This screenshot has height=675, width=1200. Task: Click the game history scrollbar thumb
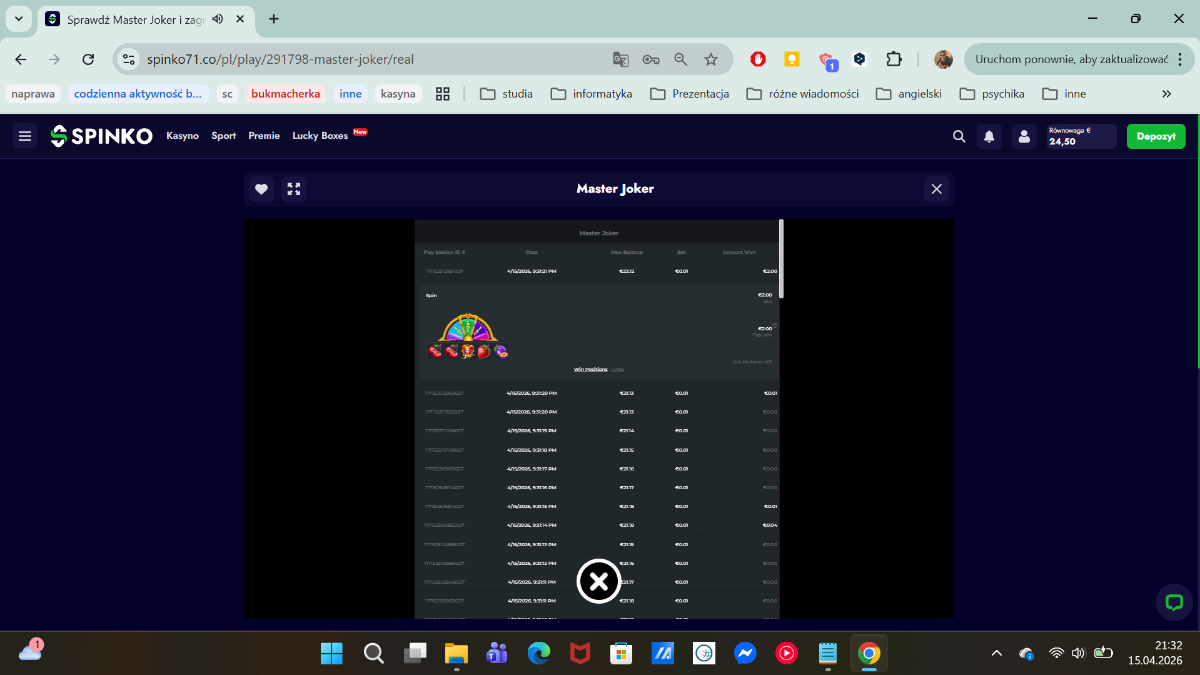pos(781,258)
